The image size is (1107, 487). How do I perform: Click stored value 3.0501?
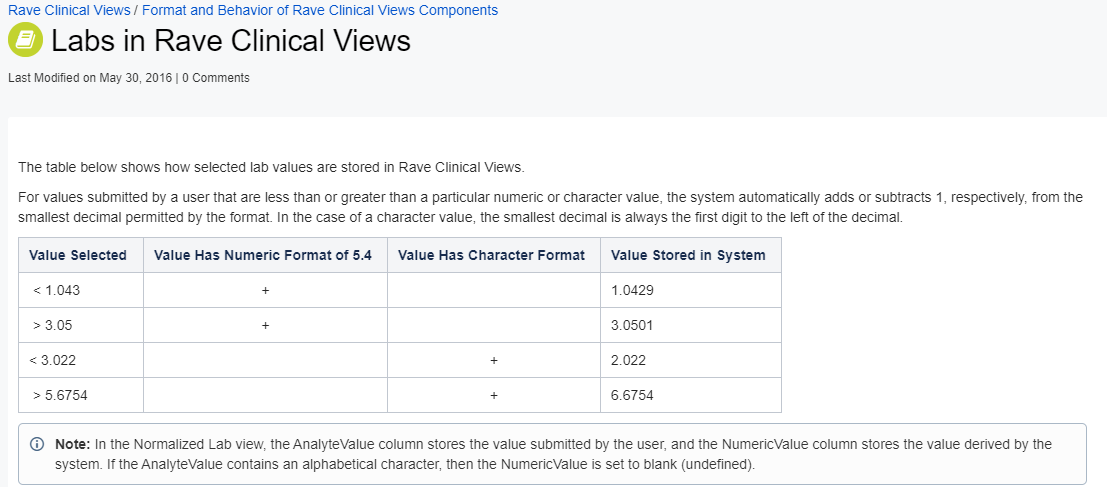[x=633, y=325]
